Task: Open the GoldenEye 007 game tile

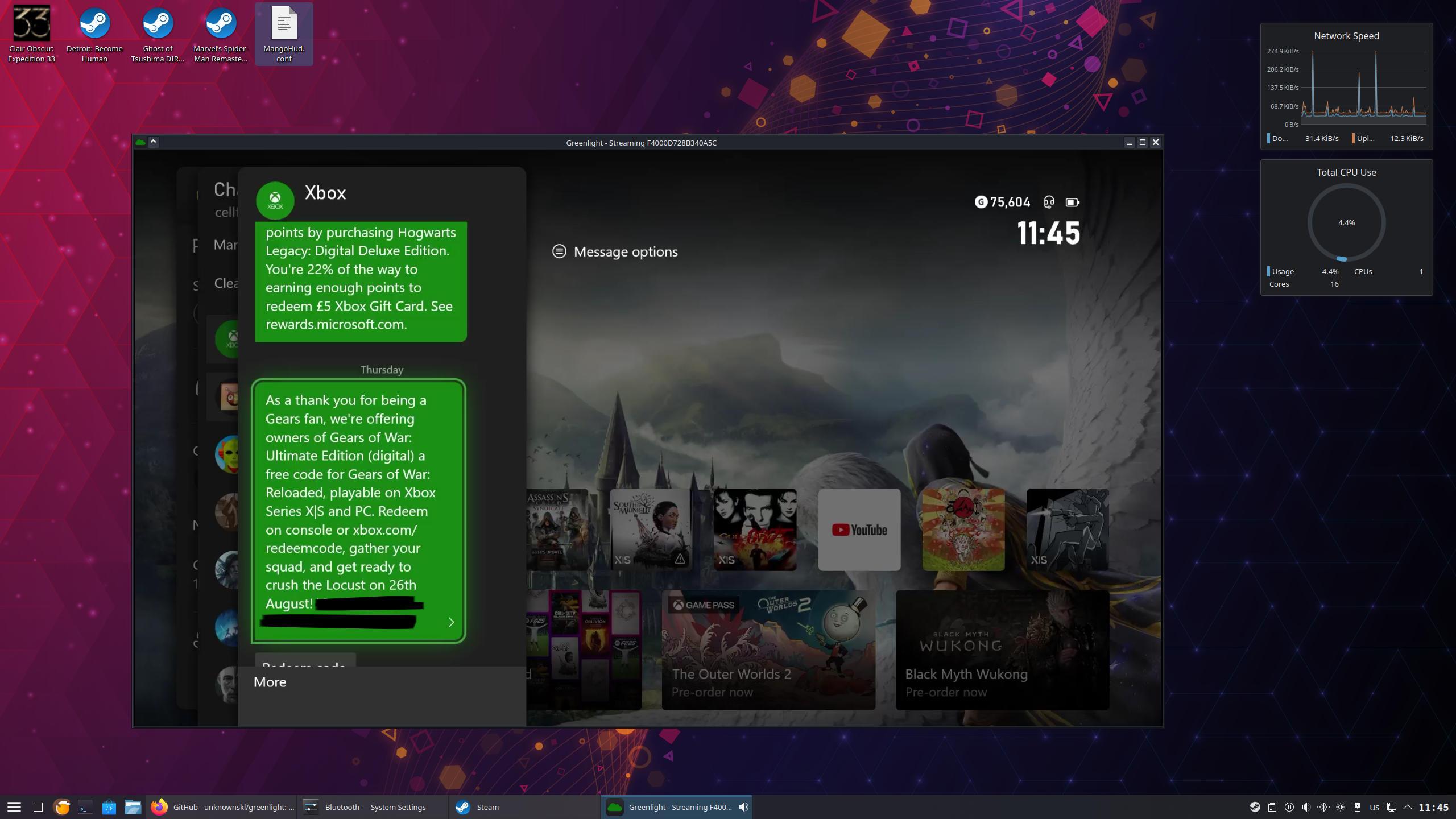Action: pos(755,530)
